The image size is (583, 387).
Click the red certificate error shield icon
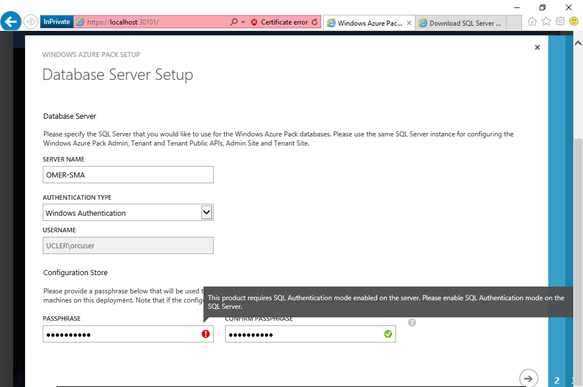(x=254, y=22)
